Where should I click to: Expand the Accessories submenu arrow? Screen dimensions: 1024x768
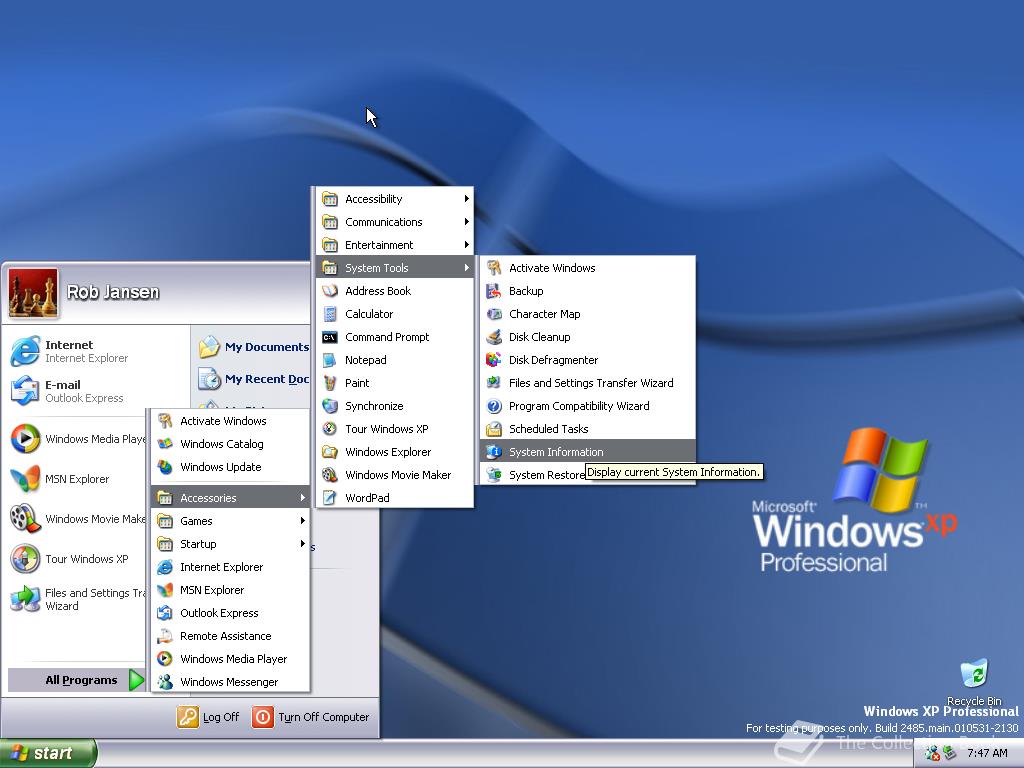(302, 498)
